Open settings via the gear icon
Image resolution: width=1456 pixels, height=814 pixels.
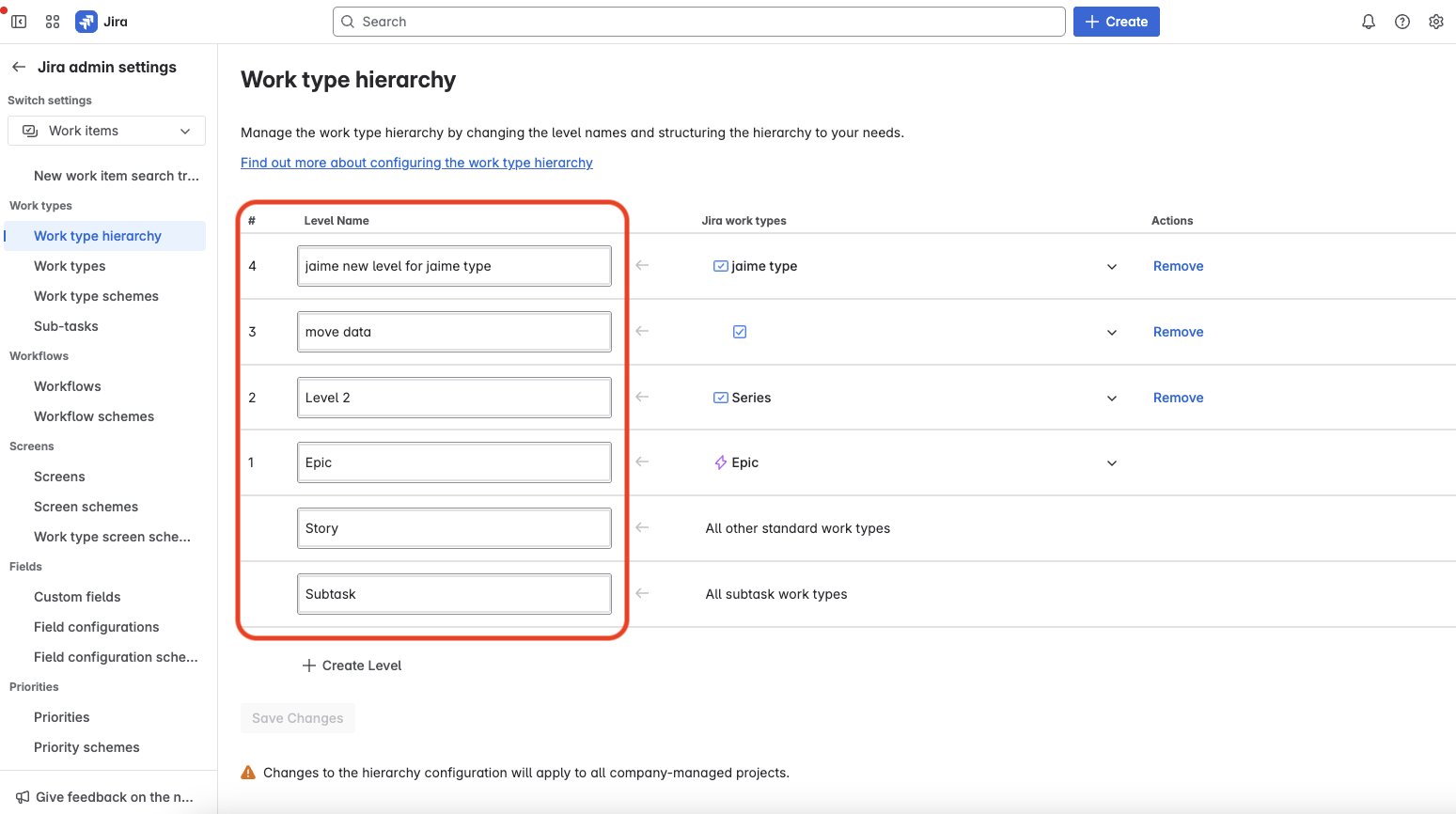1435,21
